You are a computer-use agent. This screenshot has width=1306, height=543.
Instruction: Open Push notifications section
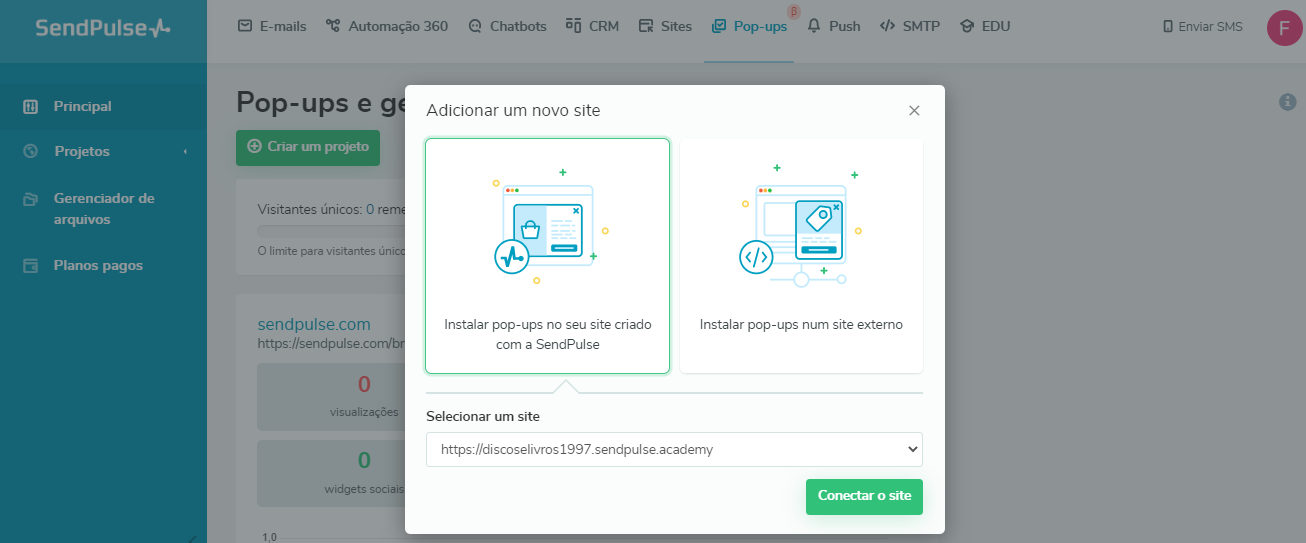[x=834, y=26]
